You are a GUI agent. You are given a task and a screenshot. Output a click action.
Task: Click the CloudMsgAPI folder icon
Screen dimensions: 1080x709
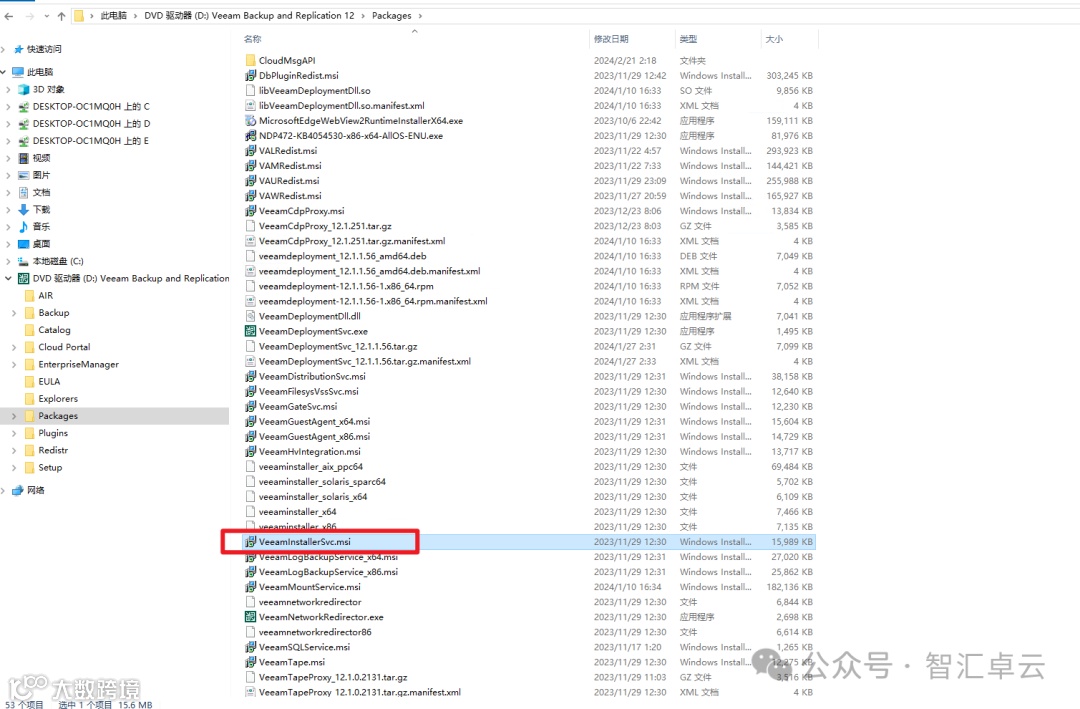click(251, 61)
